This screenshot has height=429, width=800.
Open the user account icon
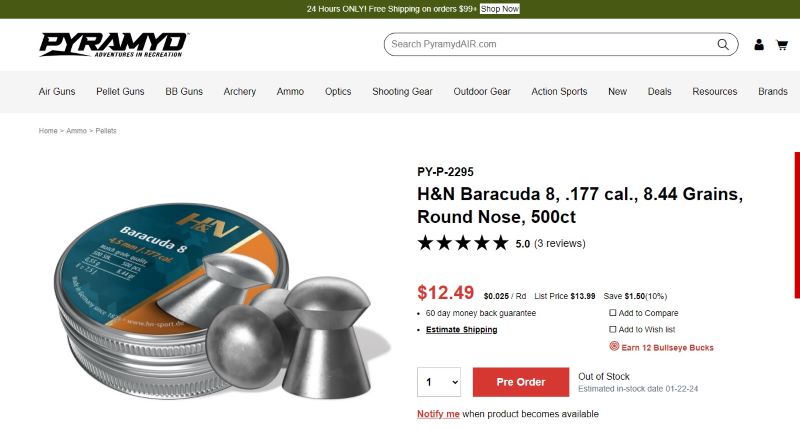coord(759,44)
